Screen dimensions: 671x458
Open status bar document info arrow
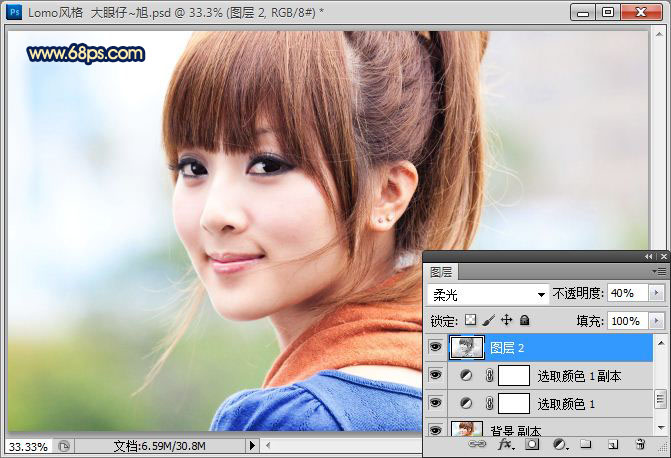click(252, 446)
